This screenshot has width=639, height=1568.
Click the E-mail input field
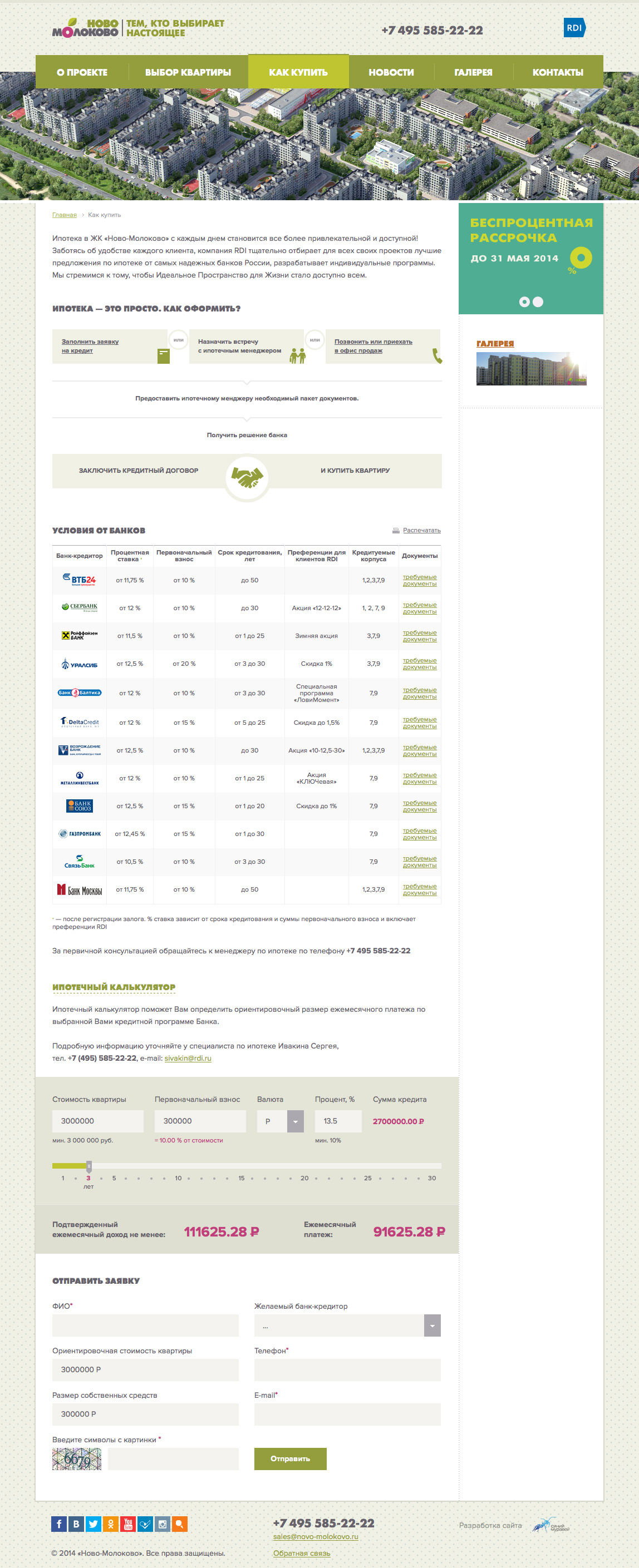(347, 1414)
